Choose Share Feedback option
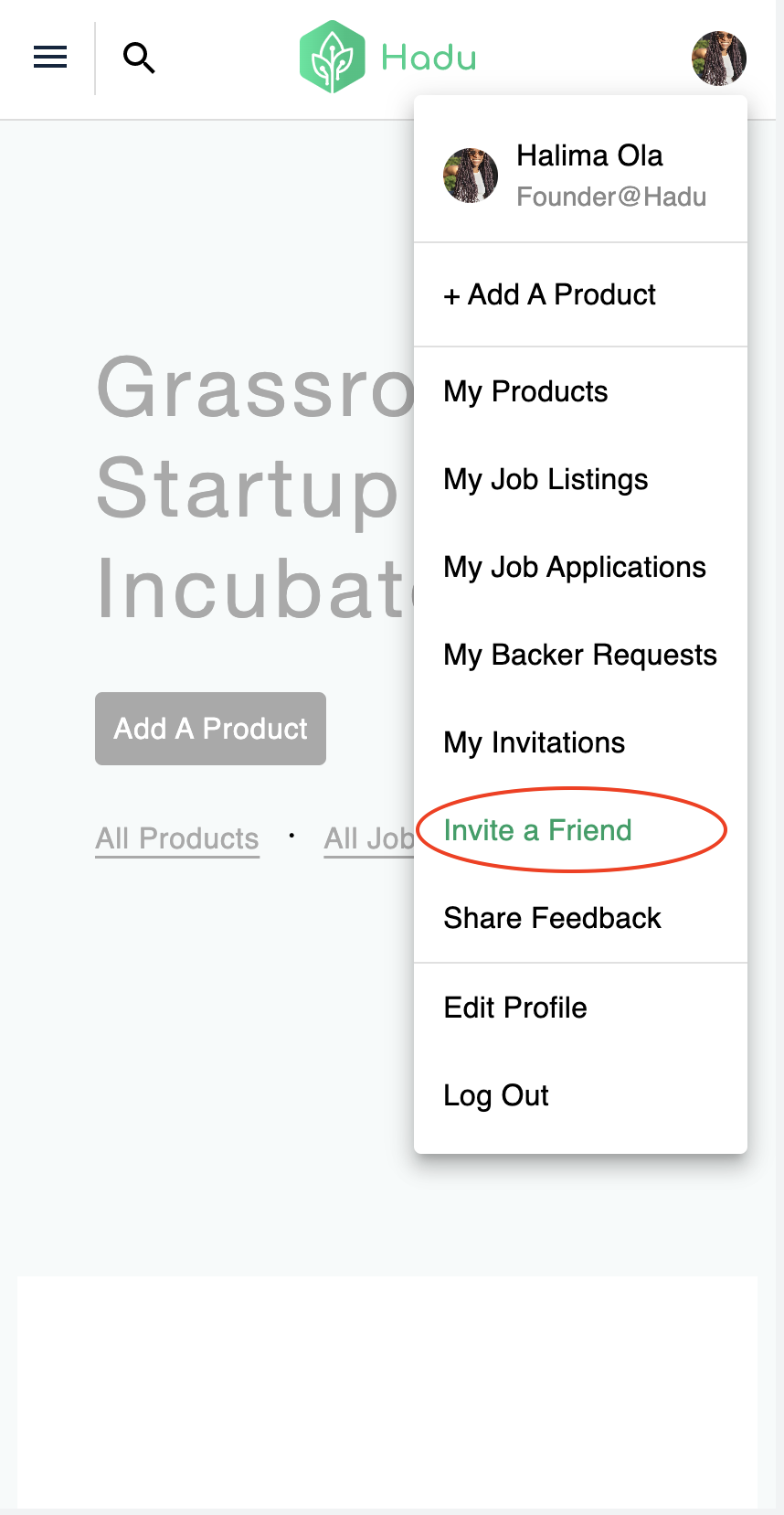The width and height of the screenshot is (784, 1515). [552, 918]
